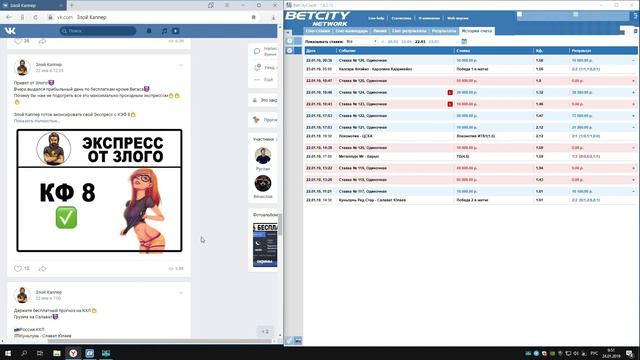Bookmark the page in the address bar
This screenshot has height=360, width=640.
pos(253,17)
